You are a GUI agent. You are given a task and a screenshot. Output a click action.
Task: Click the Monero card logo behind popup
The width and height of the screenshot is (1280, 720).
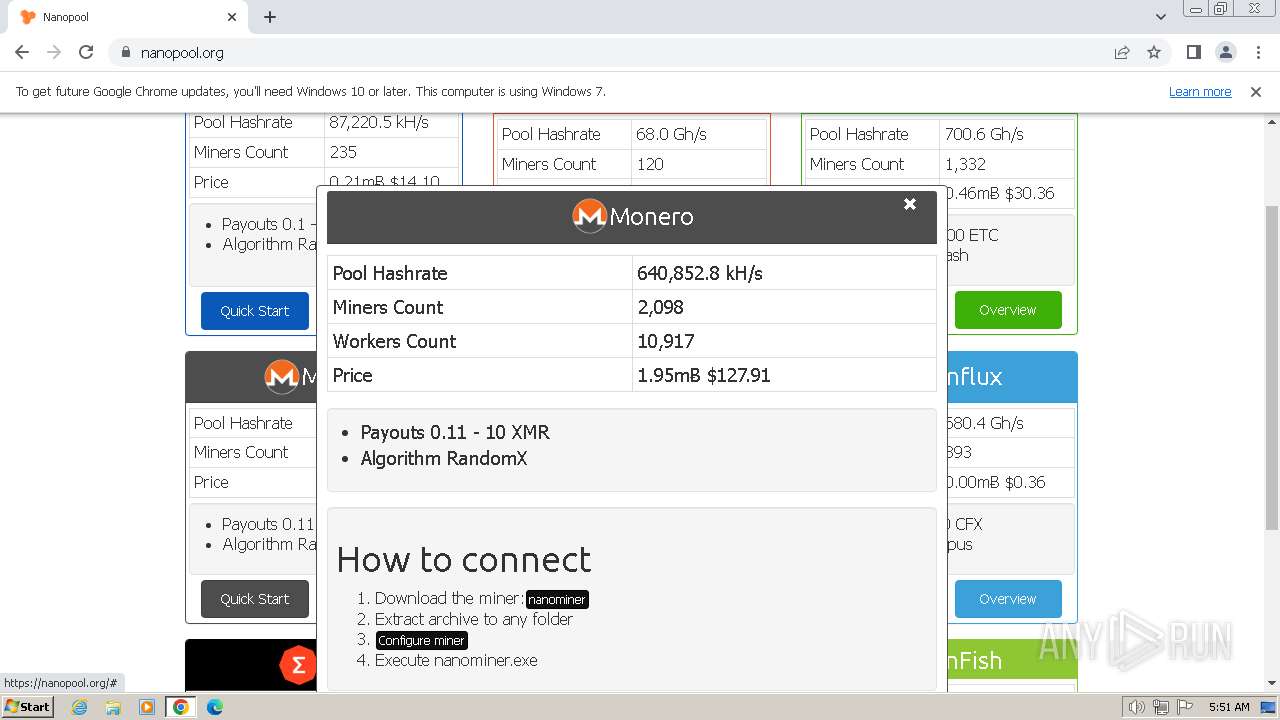tap(281, 376)
